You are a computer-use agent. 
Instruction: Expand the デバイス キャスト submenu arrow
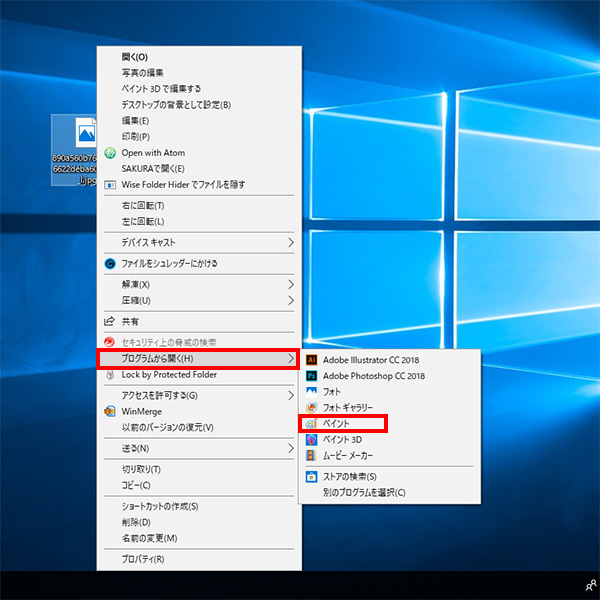pos(291,242)
